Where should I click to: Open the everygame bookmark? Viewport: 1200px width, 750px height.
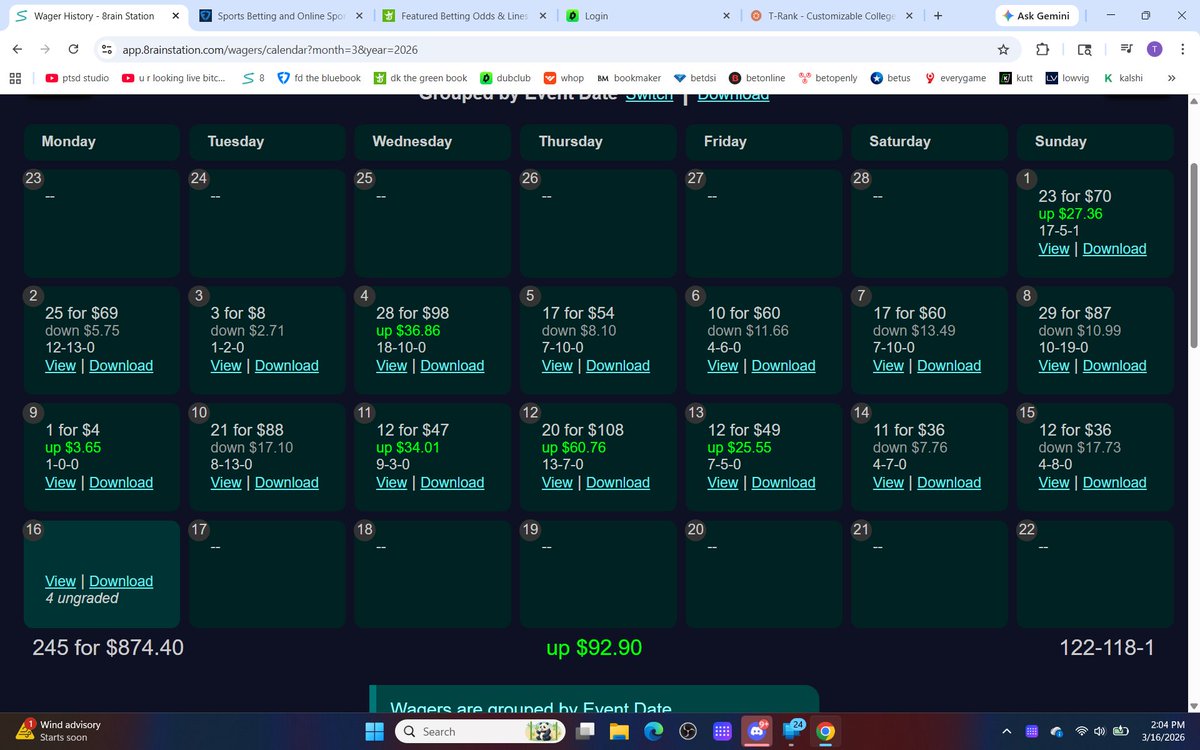pos(956,78)
